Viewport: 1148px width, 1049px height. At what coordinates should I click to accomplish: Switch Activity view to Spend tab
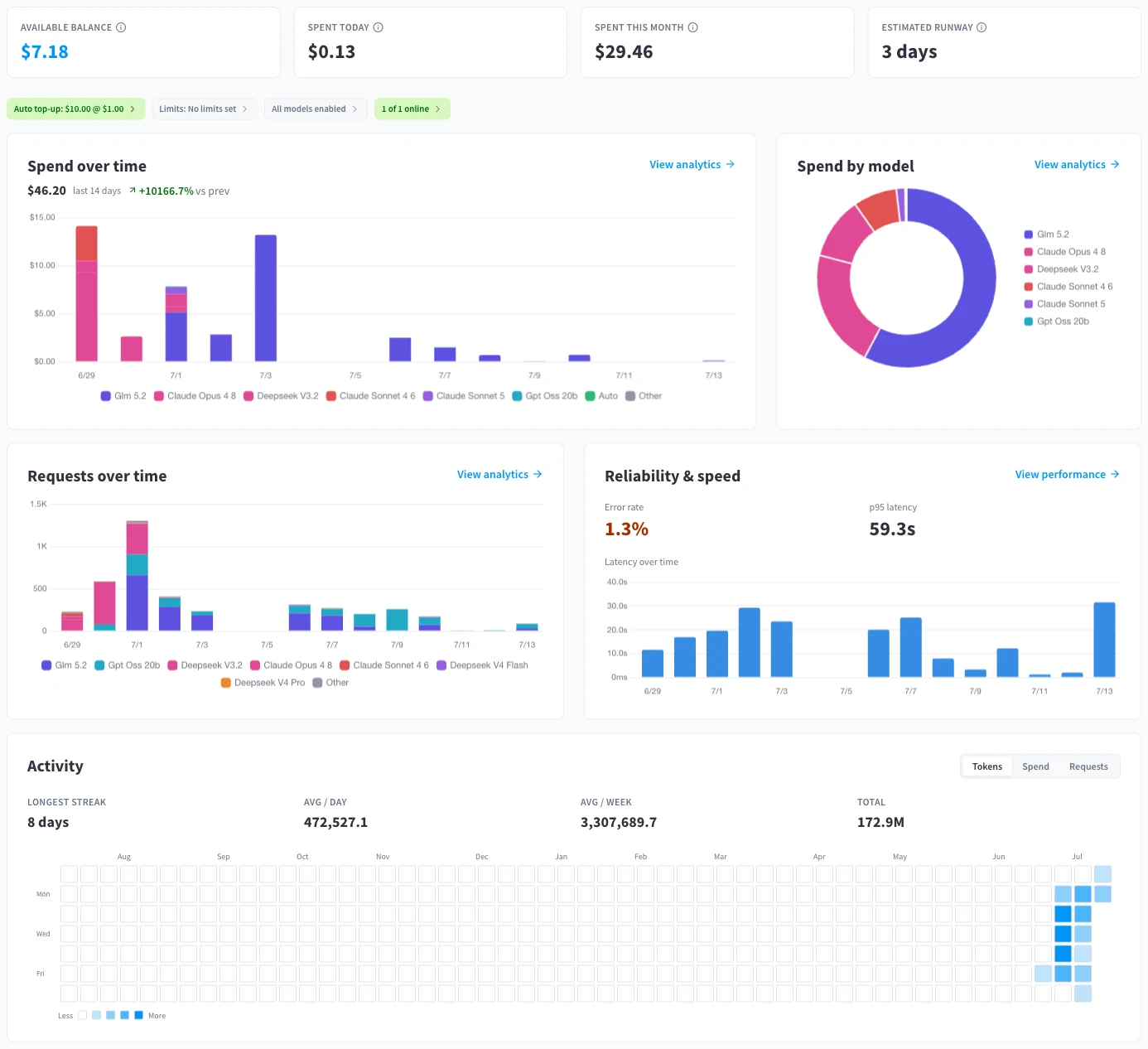[1035, 766]
